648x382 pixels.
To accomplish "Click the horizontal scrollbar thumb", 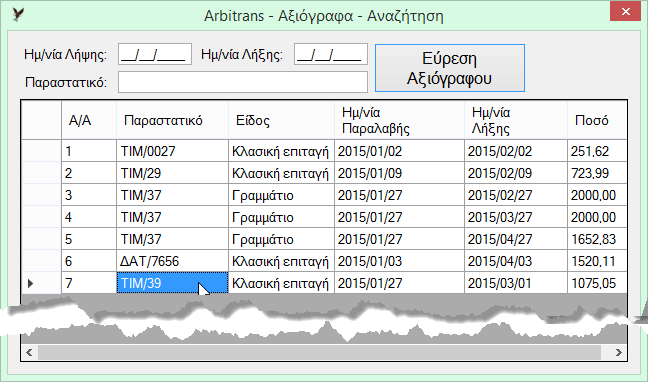I will tap(319, 352).
